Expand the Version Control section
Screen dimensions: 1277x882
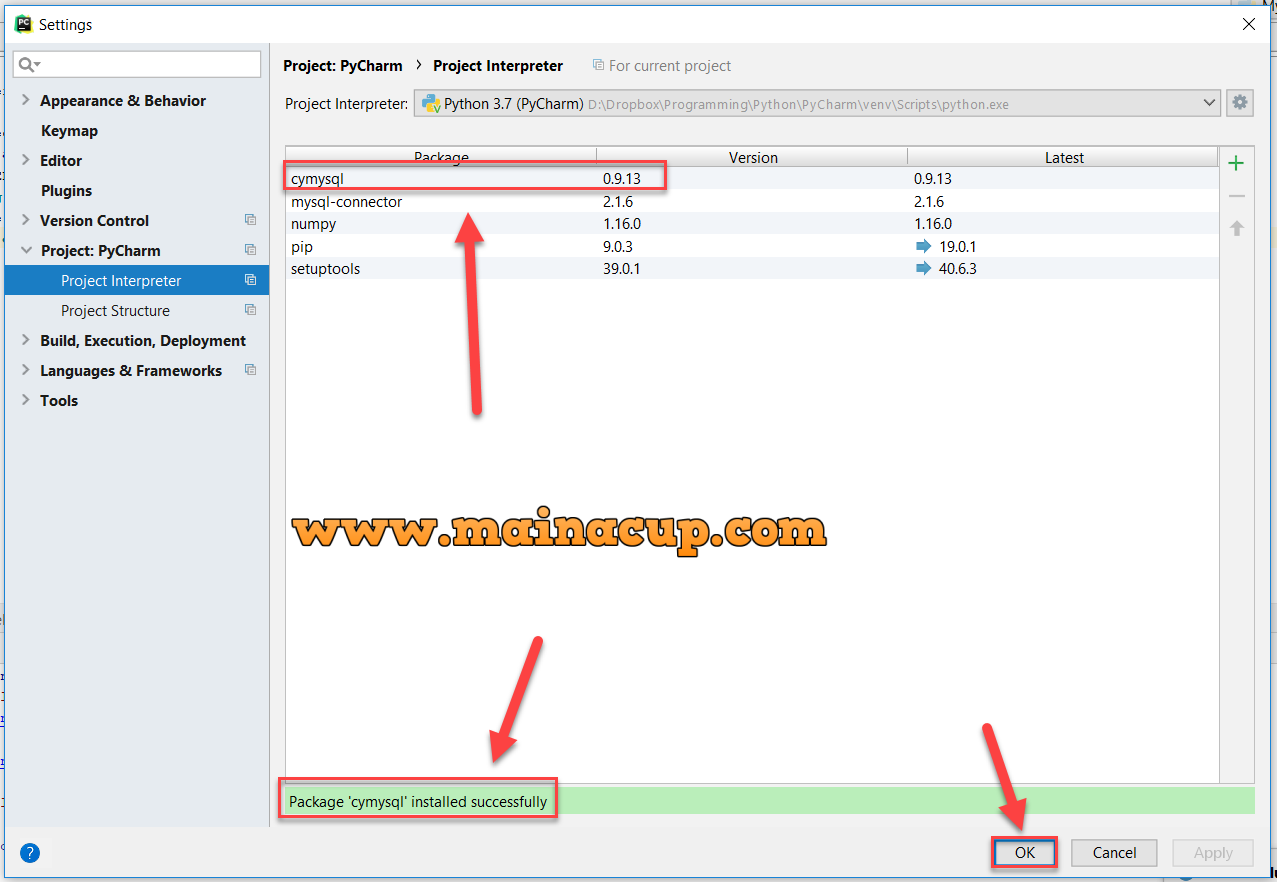click(26, 220)
